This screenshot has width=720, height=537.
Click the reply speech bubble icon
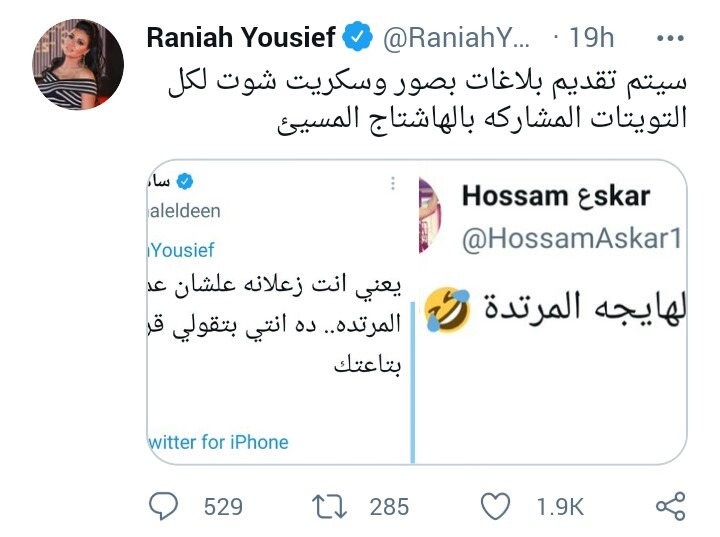[x=163, y=506]
